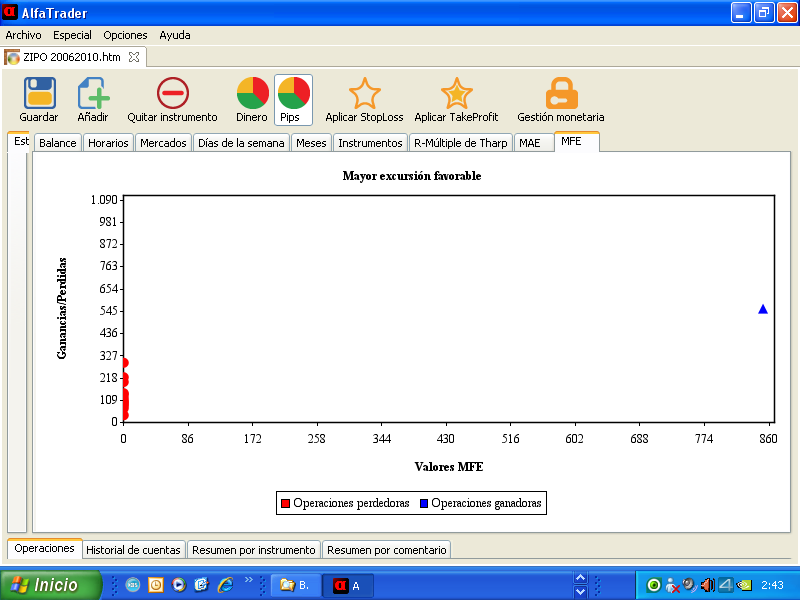Click the Windows Inicio start button
800x600 pixels.
pyautogui.click(x=50, y=585)
